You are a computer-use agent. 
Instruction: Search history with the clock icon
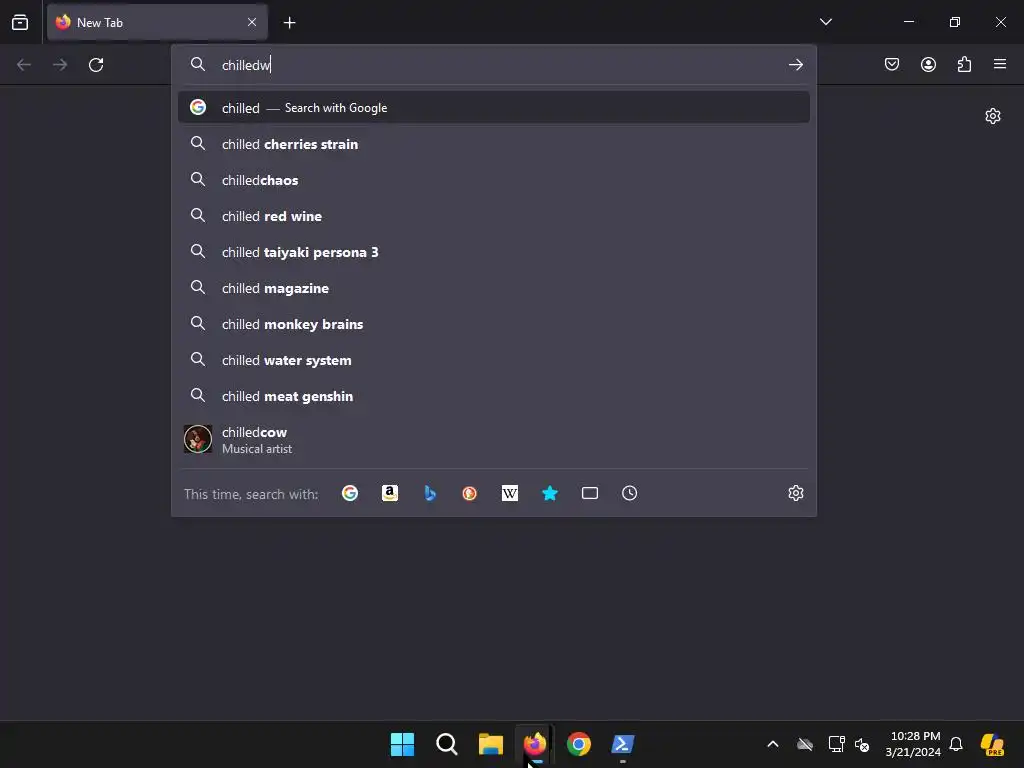(x=630, y=493)
